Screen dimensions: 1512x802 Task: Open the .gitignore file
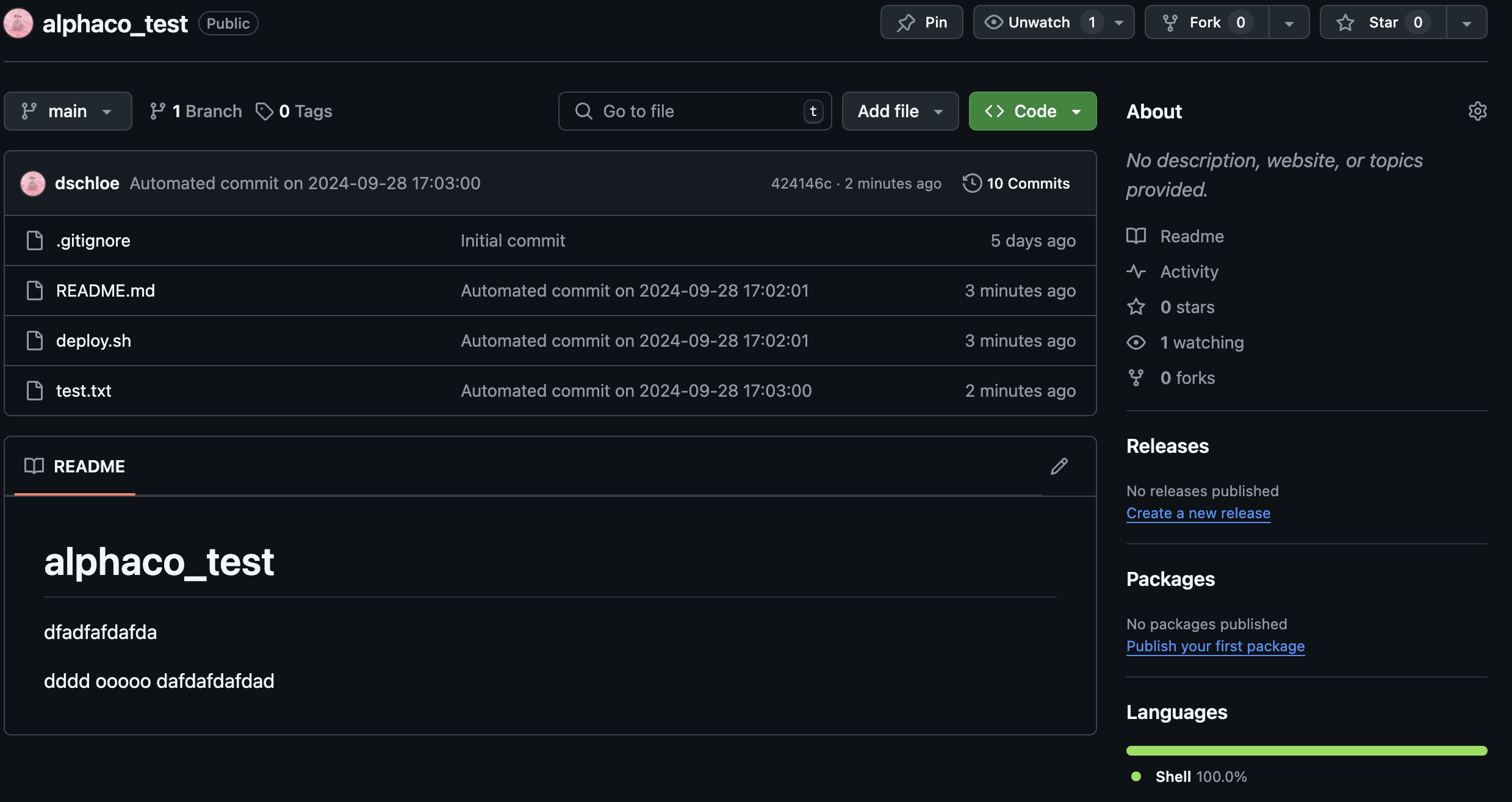93,240
